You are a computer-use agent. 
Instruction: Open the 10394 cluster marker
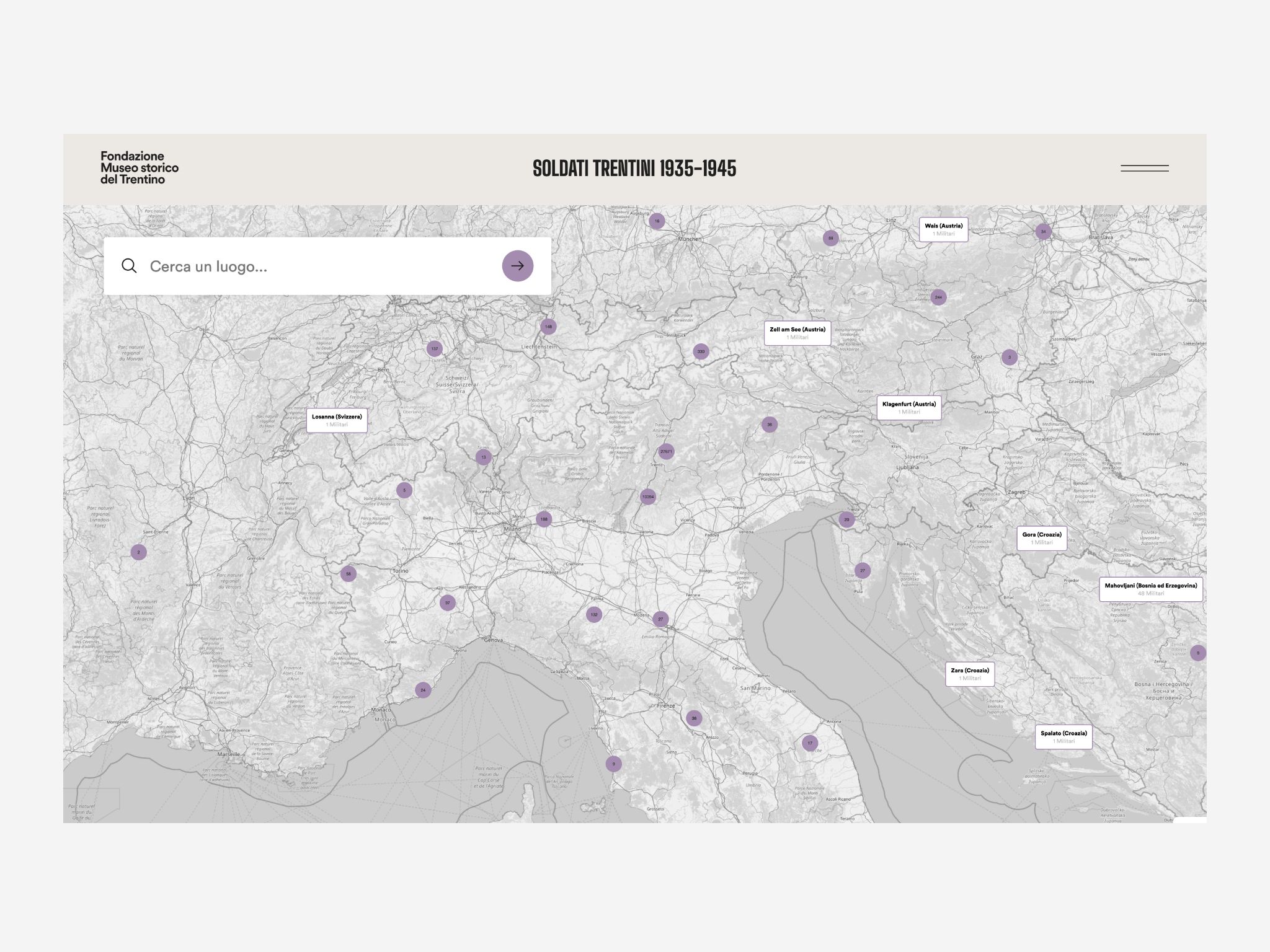click(x=647, y=496)
